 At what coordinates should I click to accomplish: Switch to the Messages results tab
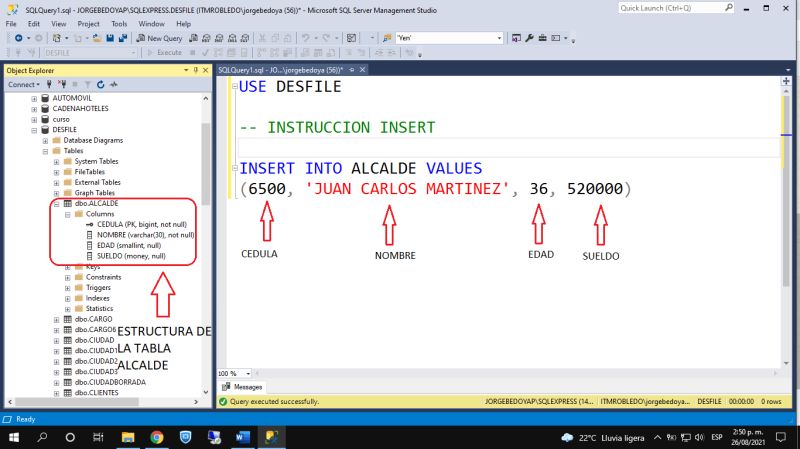pyautogui.click(x=242, y=387)
